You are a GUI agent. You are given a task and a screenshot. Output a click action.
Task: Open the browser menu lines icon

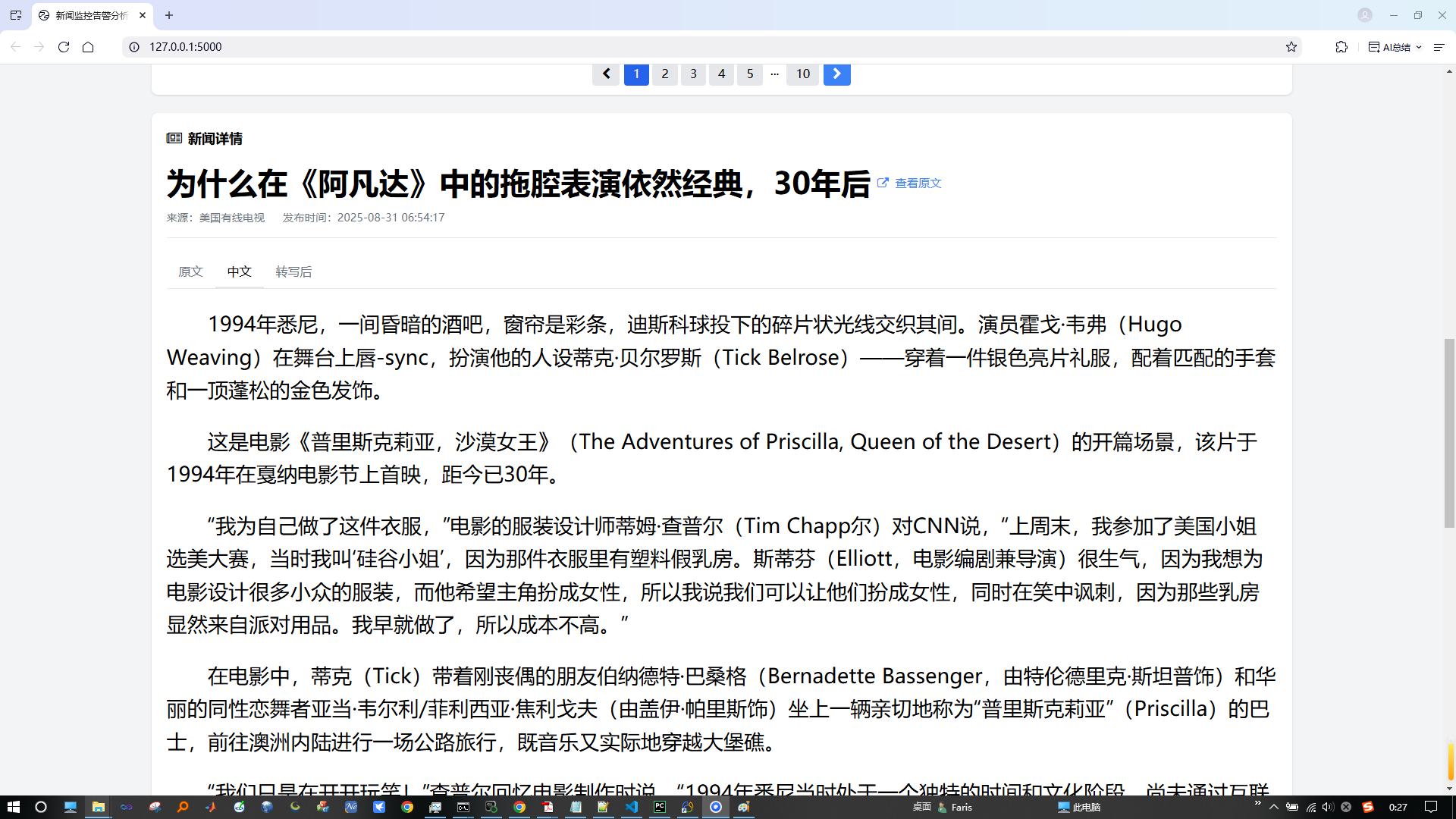click(1439, 47)
